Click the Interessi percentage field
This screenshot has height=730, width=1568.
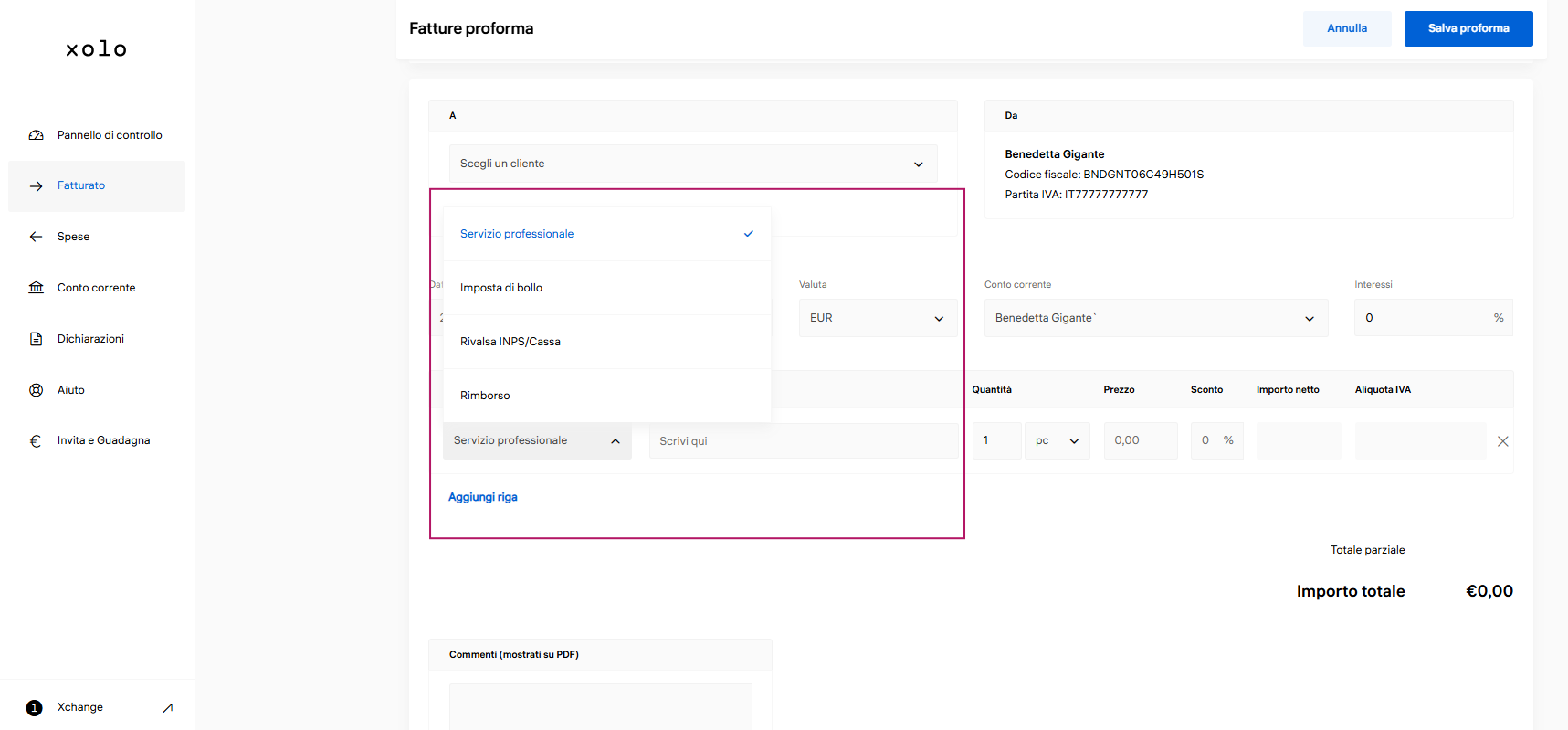pos(1433,318)
